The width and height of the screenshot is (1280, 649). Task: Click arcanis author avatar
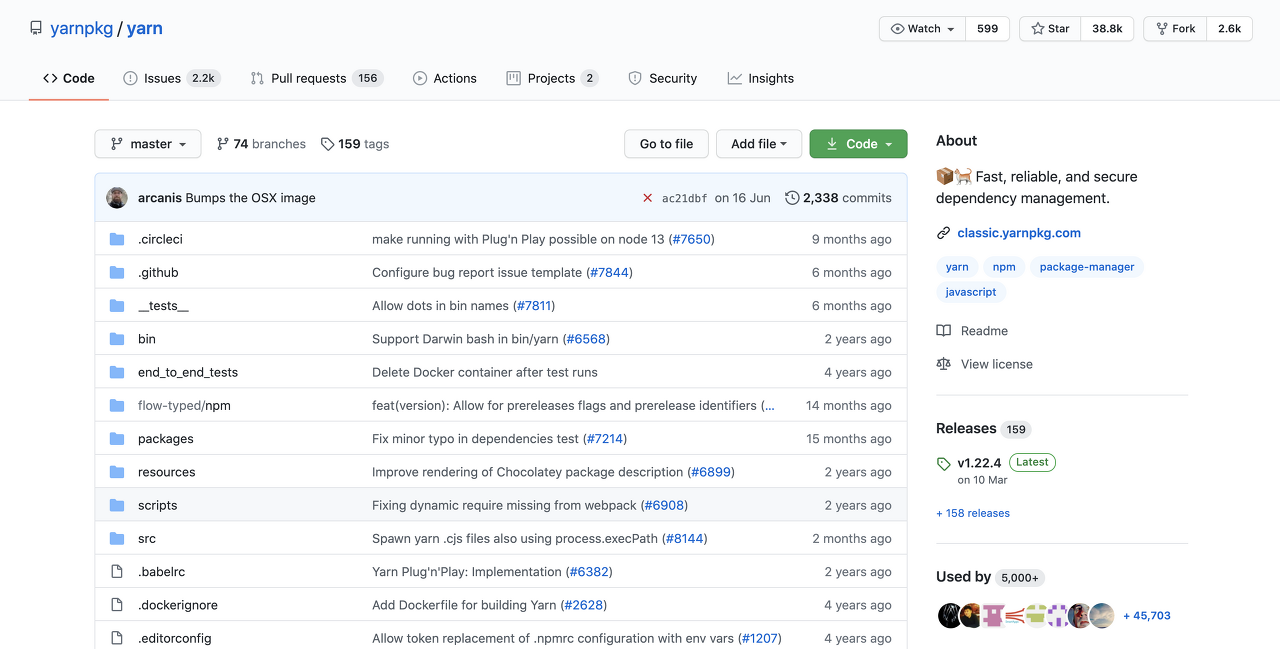(x=117, y=198)
